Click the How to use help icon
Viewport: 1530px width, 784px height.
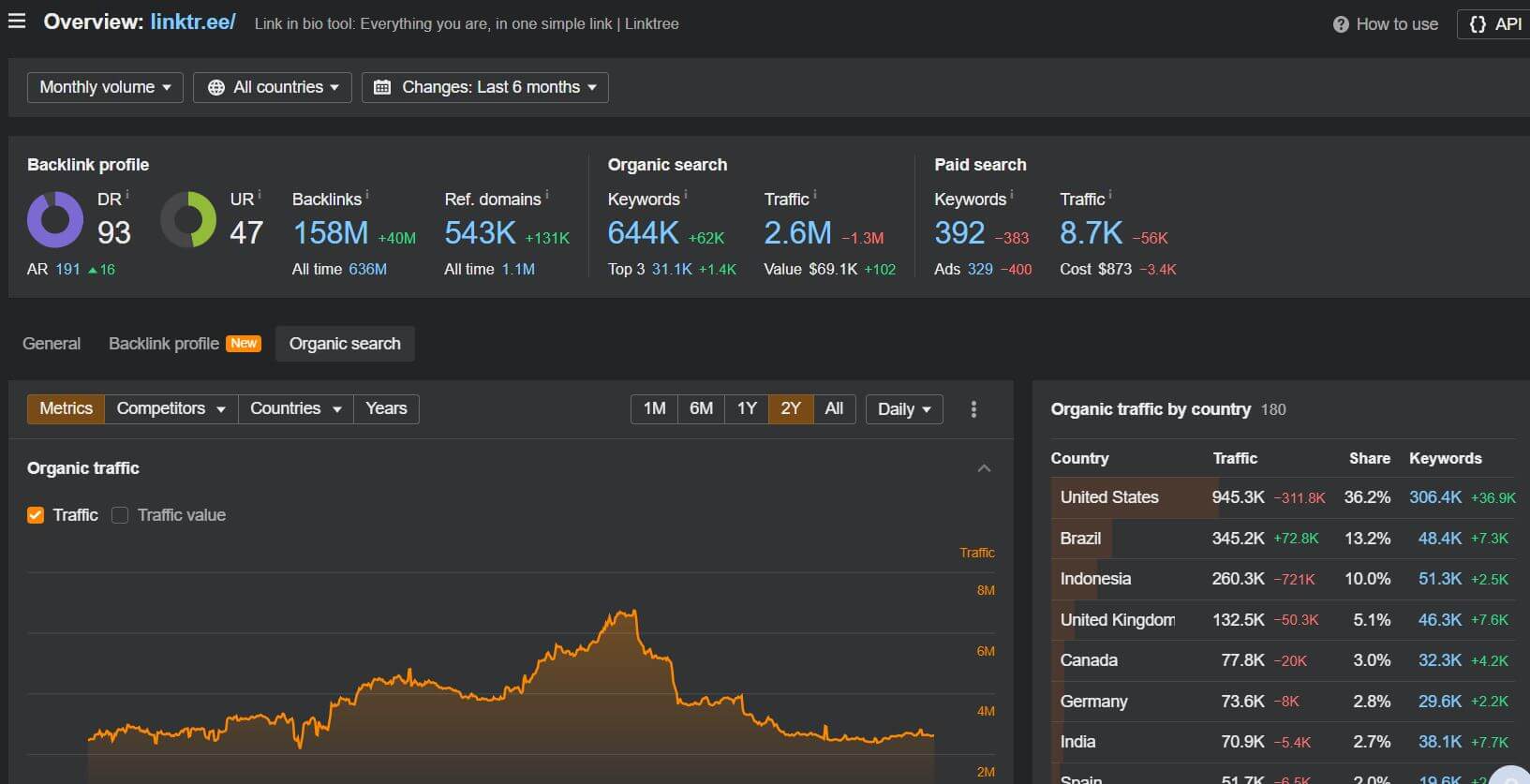tap(1341, 24)
